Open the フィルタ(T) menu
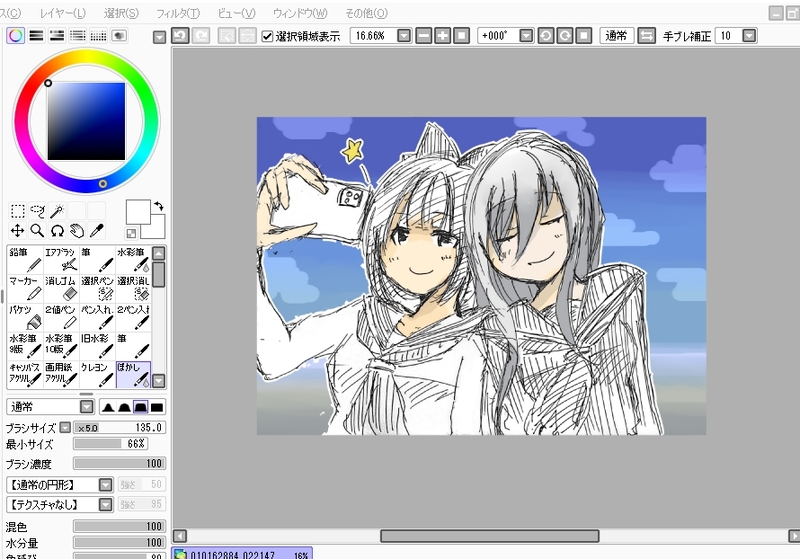800x559 pixels. point(178,13)
